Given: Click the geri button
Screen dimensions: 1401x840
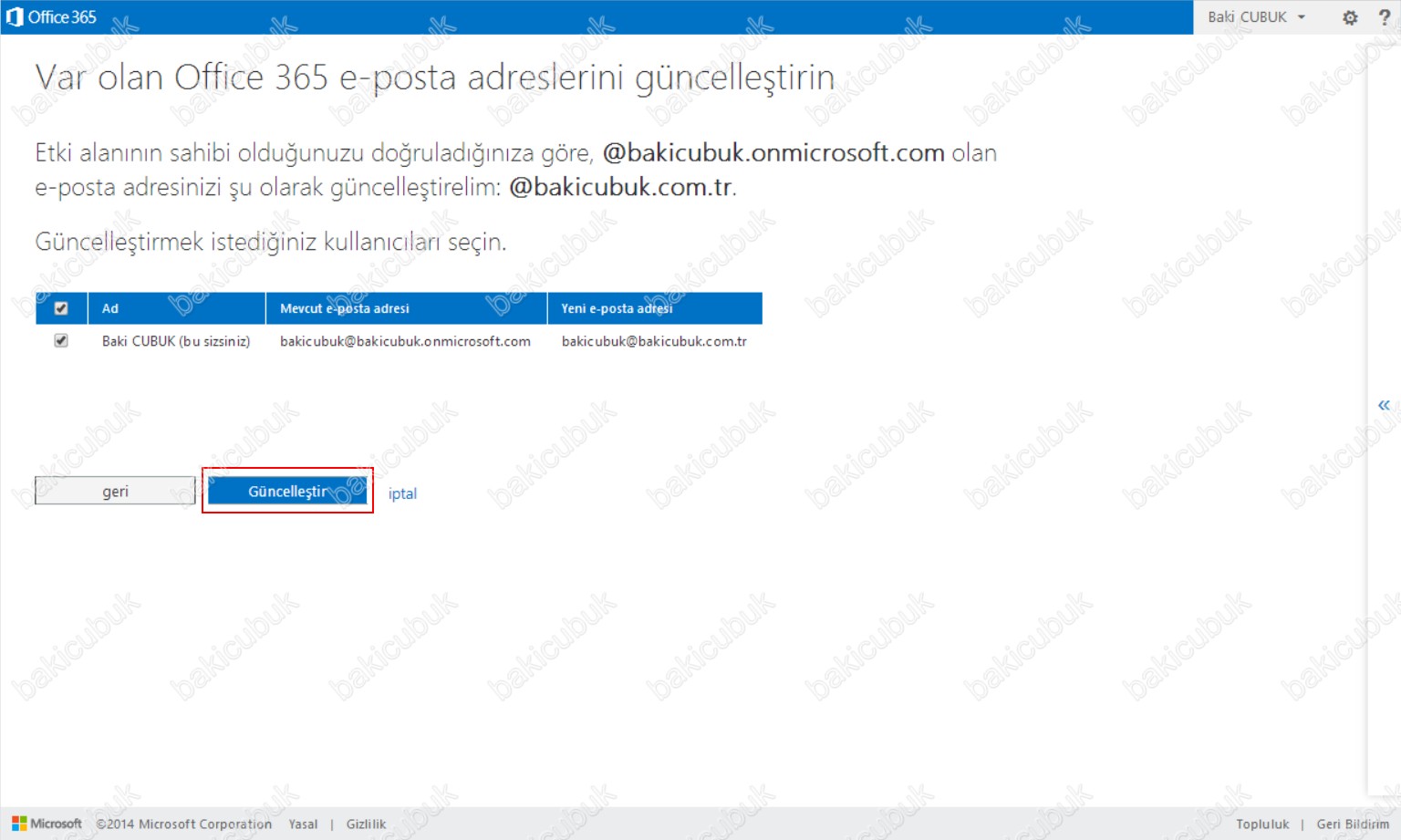Looking at the screenshot, I should point(115,491).
